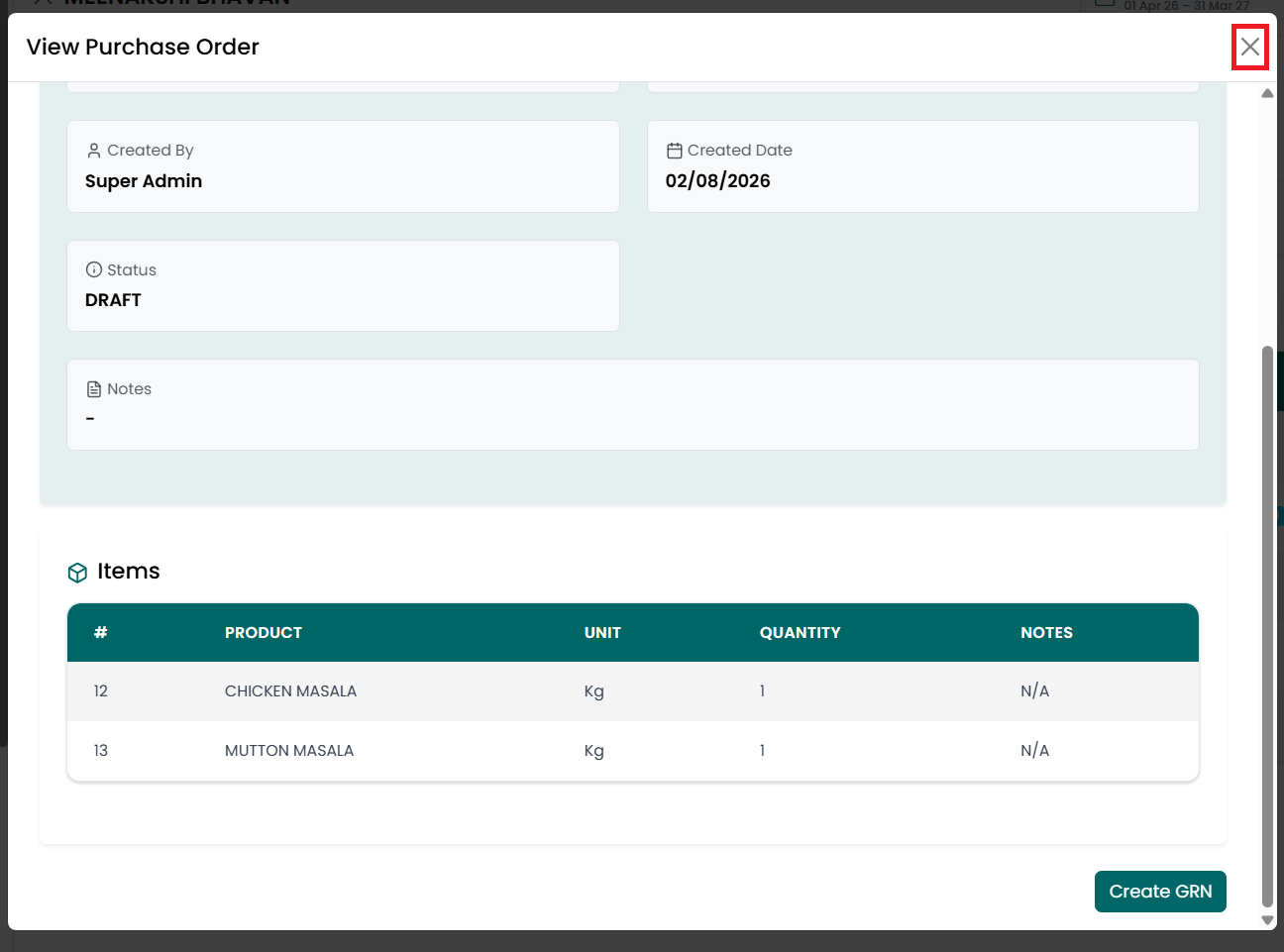Click the box icon beside Items heading
Image resolution: width=1284 pixels, height=952 pixels.
[x=77, y=573]
